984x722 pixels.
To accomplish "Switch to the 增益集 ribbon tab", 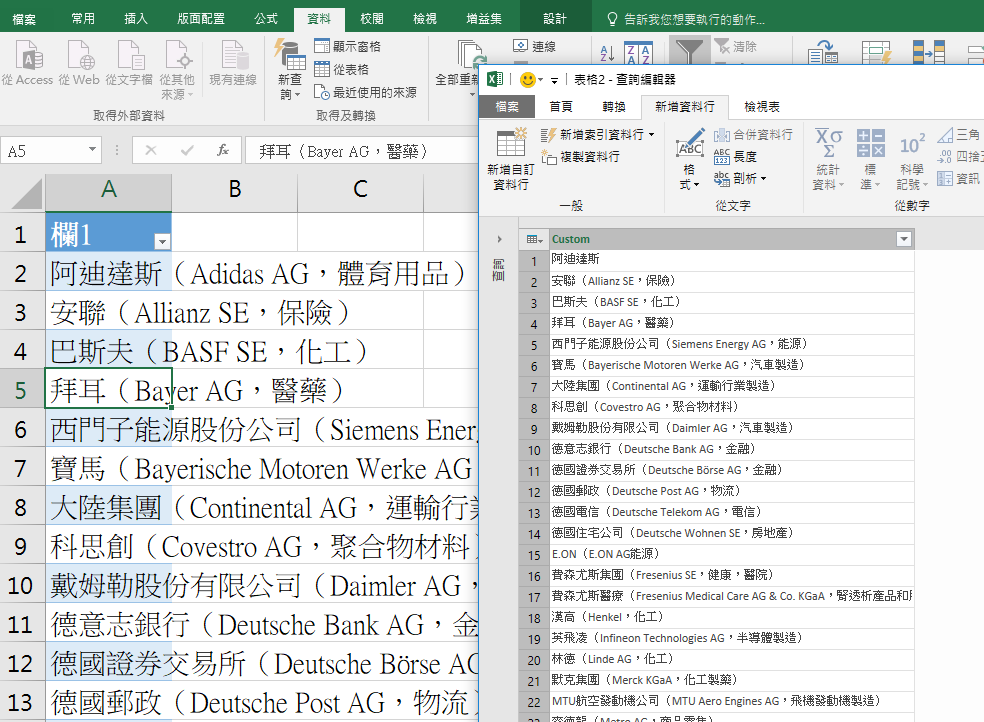I will (x=484, y=19).
